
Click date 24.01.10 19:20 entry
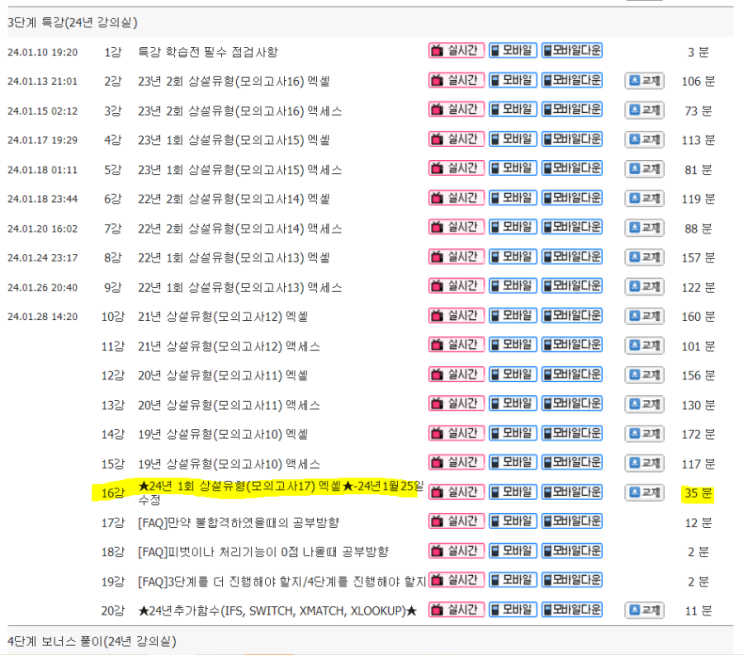43,52
